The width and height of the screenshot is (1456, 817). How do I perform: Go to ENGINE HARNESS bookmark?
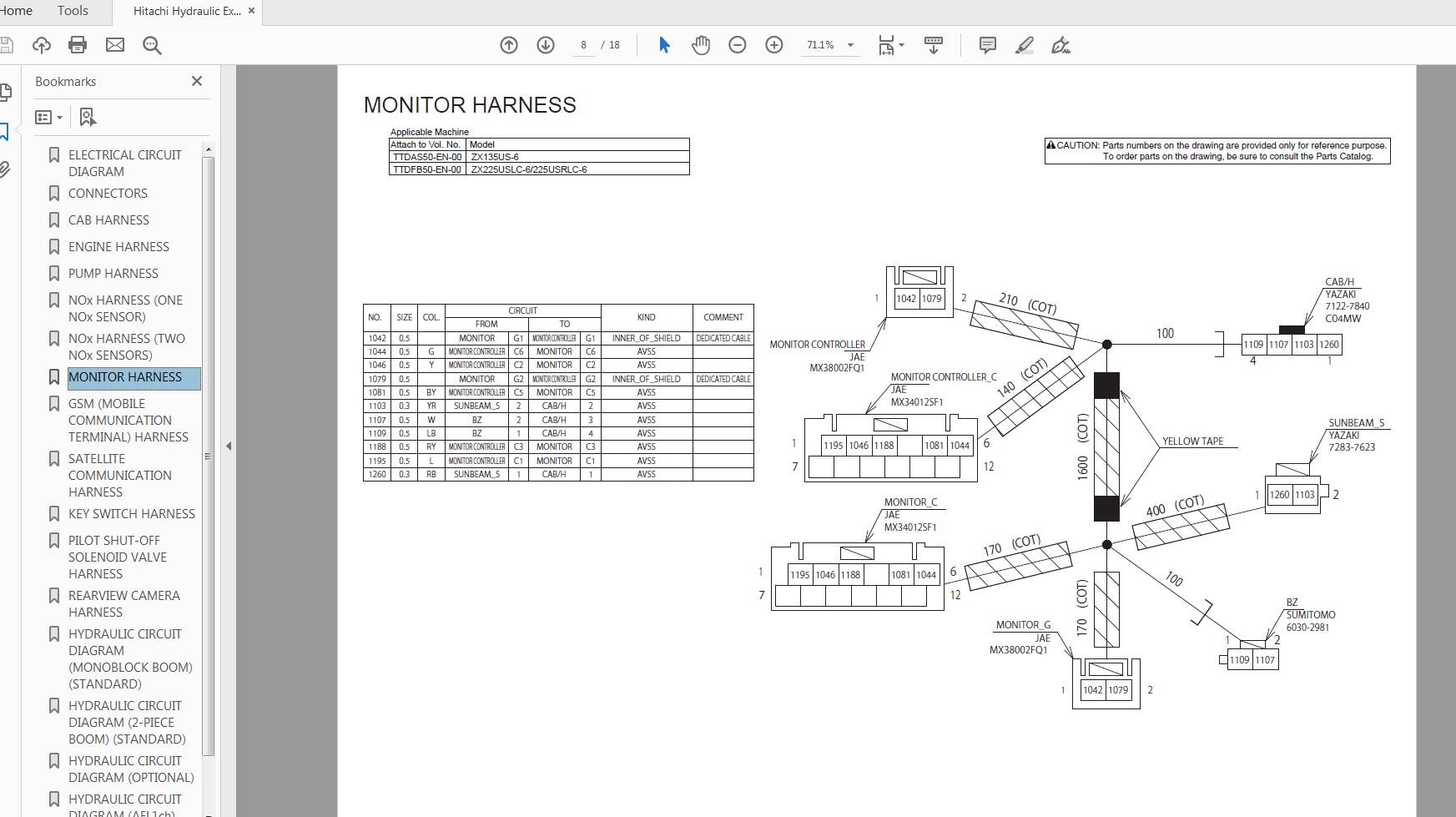click(x=118, y=247)
